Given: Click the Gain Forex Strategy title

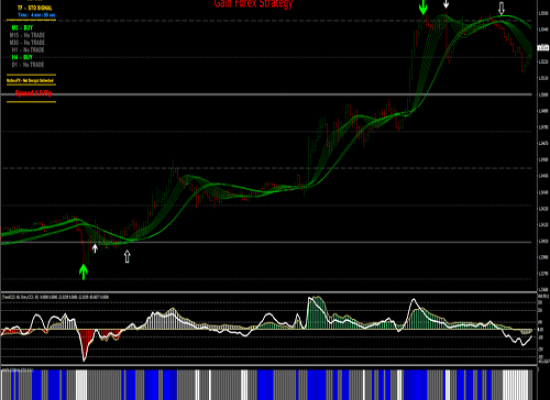Looking at the screenshot, I should (x=253, y=4).
